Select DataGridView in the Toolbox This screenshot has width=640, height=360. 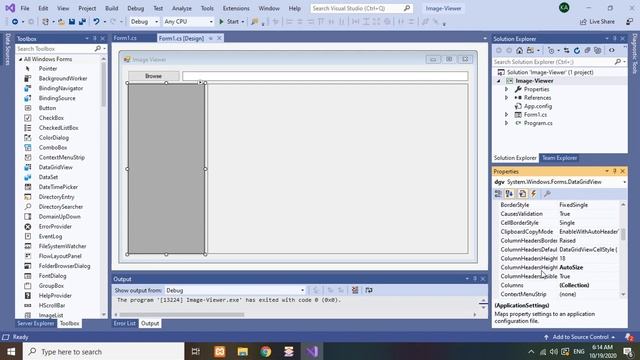click(56, 167)
